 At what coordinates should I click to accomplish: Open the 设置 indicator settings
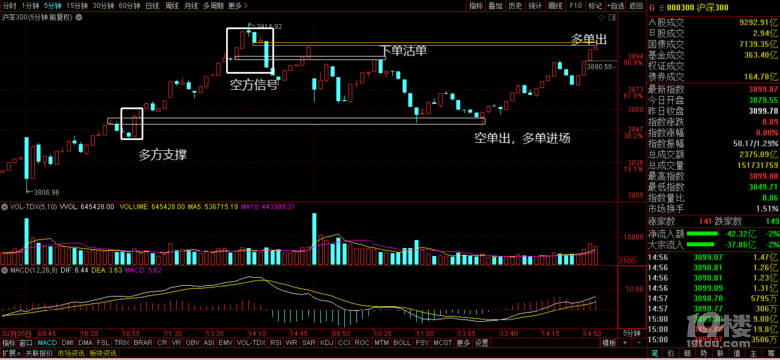pyautogui.click(x=481, y=343)
